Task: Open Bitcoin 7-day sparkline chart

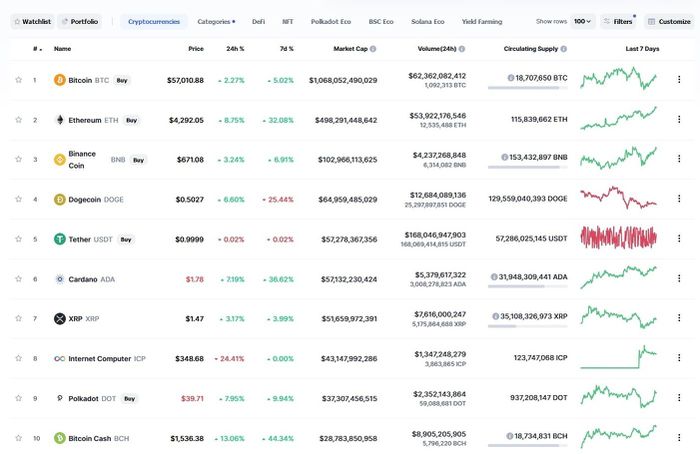Action: (618, 79)
